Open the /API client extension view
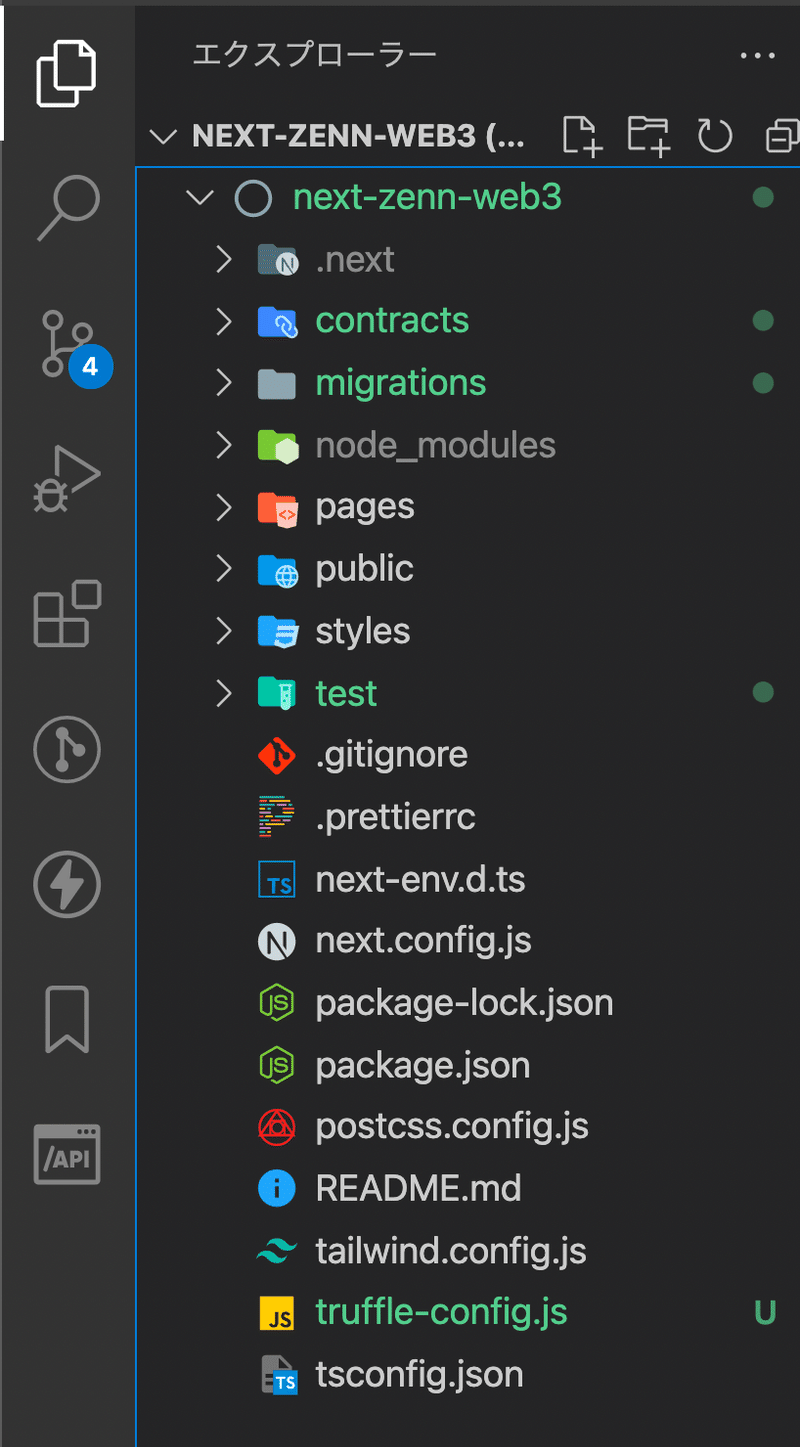Screen dimensions: 800x1447 click(x=67, y=1154)
